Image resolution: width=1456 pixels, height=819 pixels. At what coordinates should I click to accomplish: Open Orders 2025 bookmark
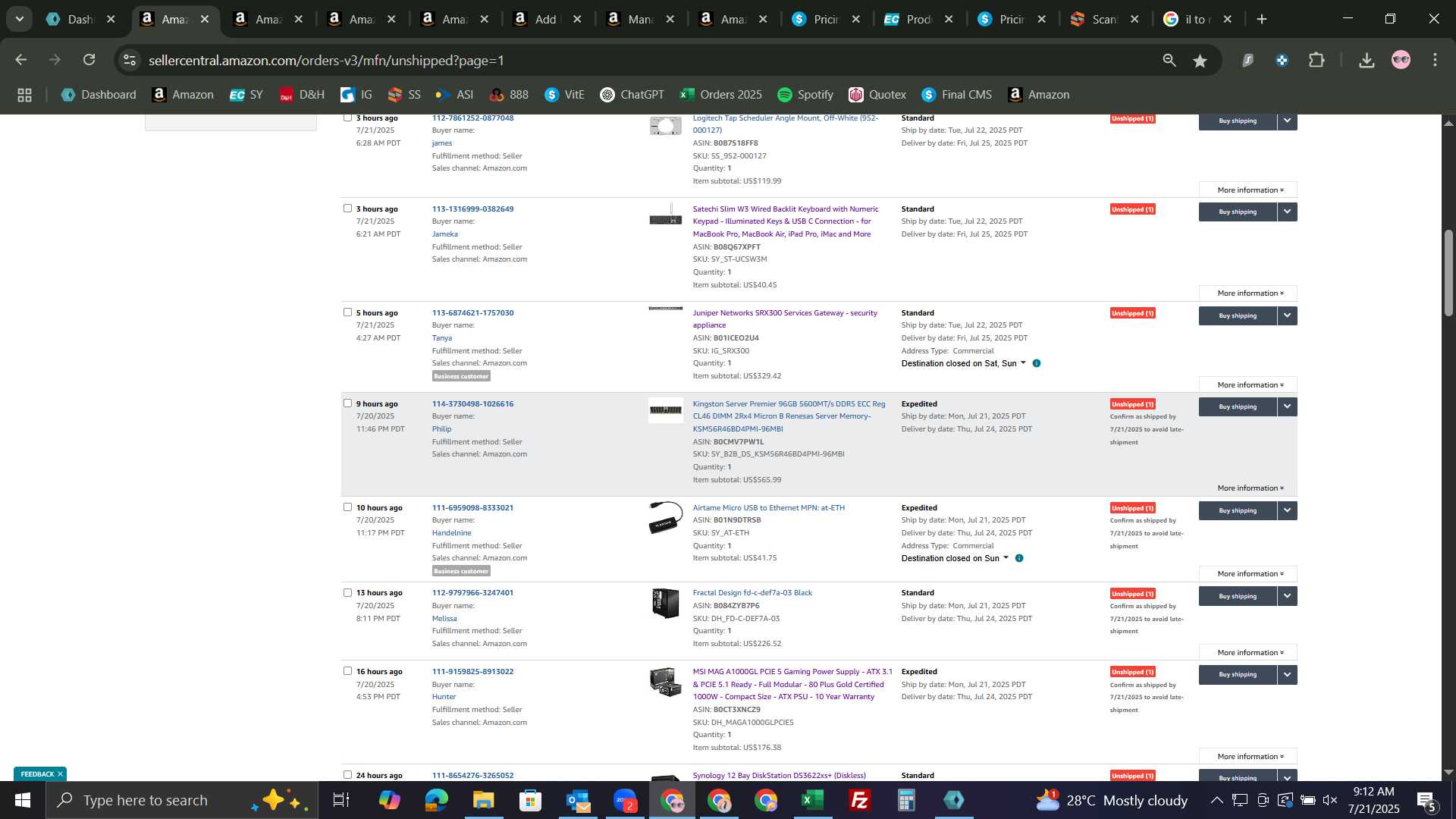click(x=721, y=95)
